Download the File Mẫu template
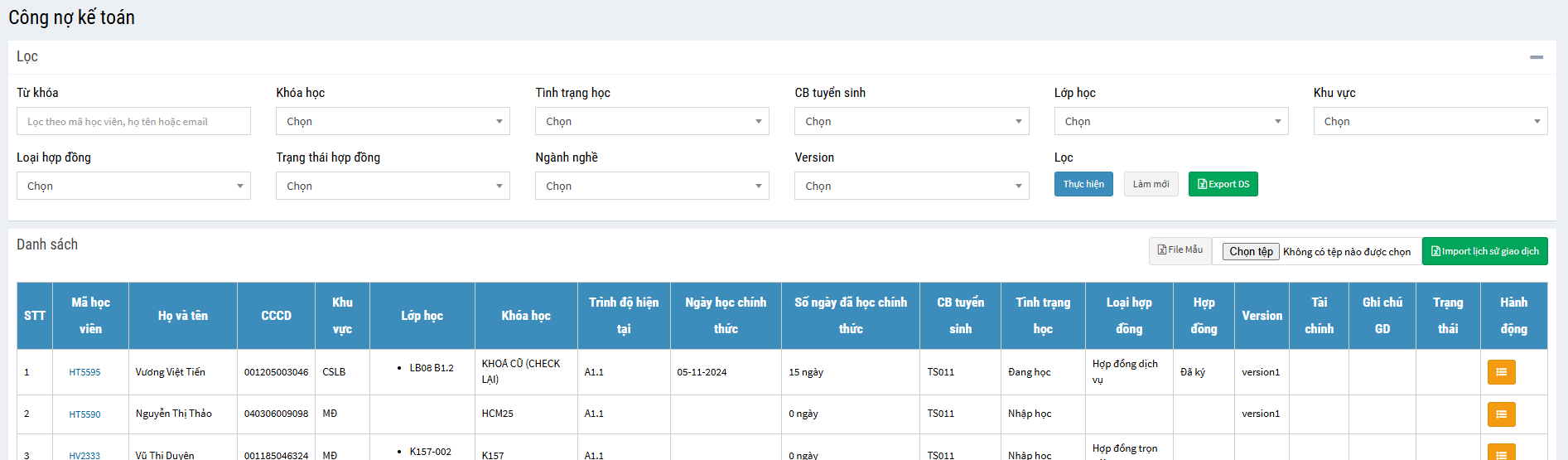This screenshot has width=1568, height=460. [x=1180, y=250]
